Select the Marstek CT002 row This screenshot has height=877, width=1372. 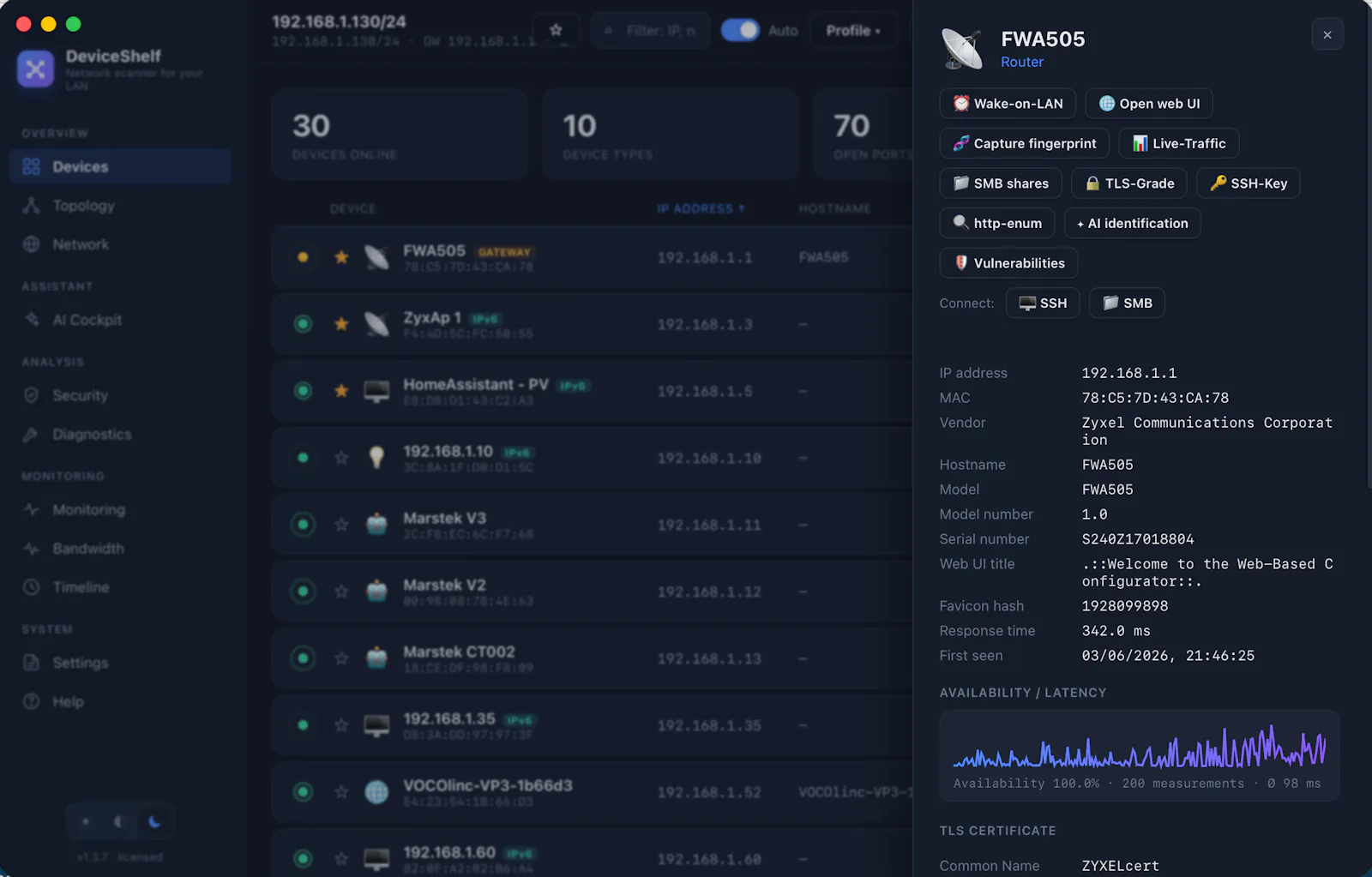coord(592,658)
